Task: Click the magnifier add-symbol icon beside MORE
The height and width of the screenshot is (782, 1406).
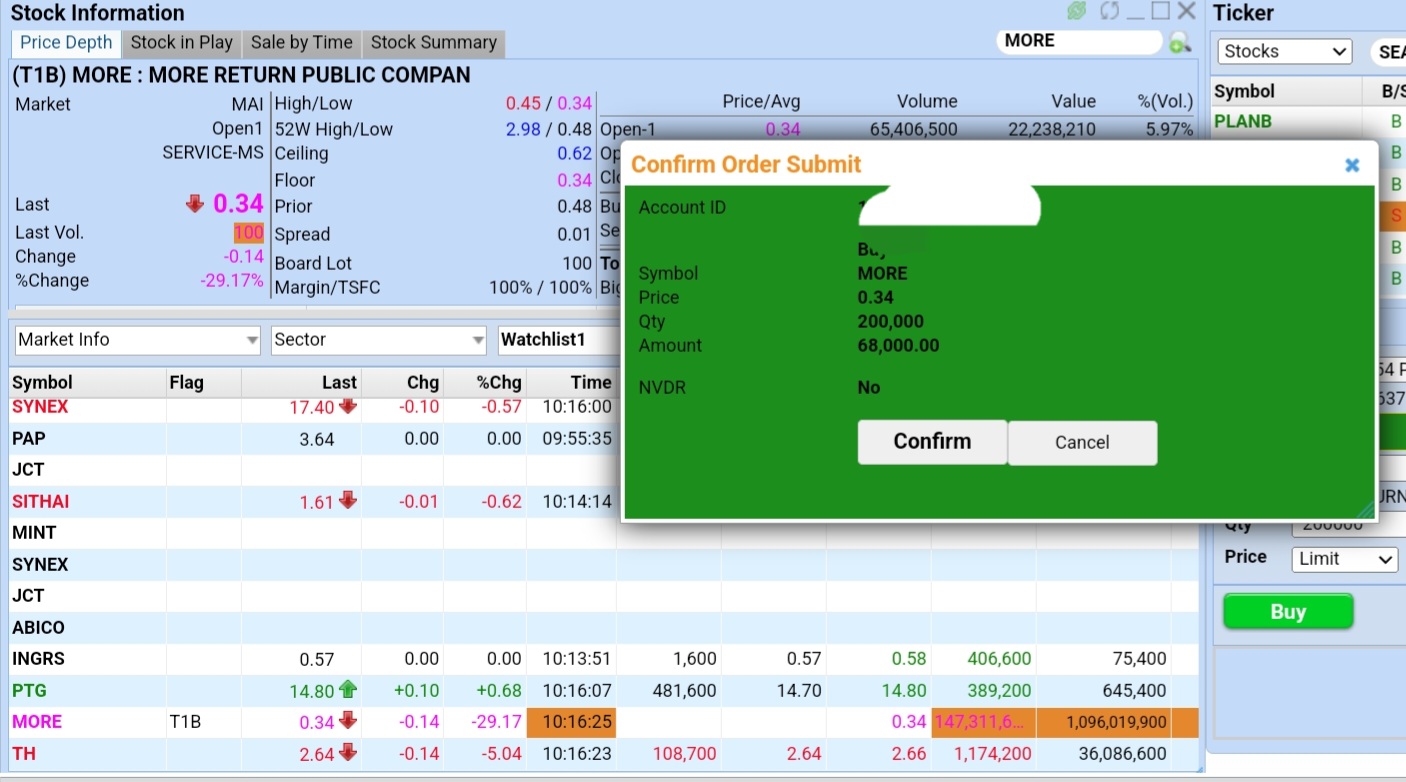Action: [x=1180, y=42]
